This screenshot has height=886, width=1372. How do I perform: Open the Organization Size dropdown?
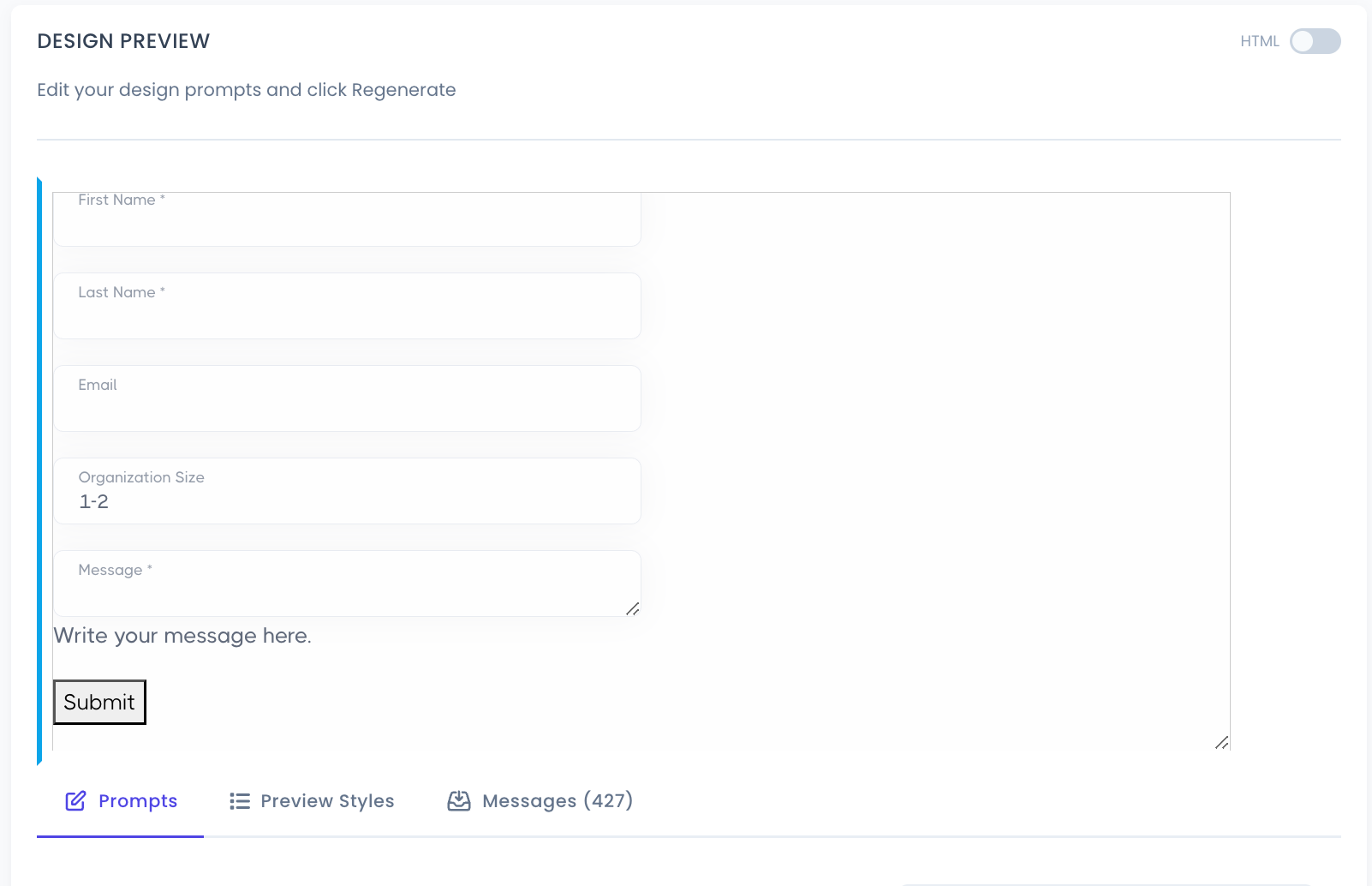tap(347, 491)
